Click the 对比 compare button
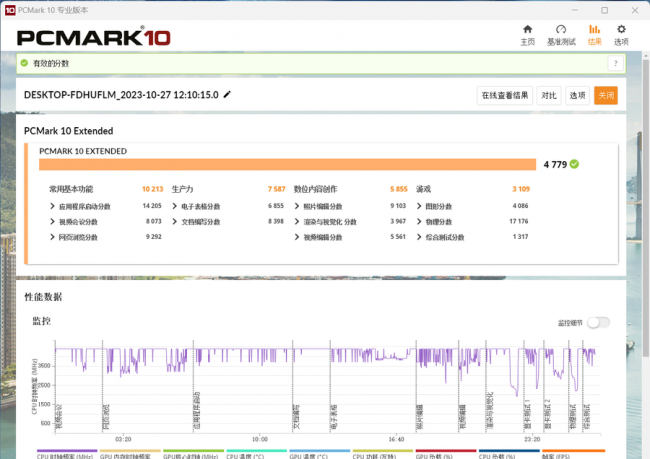The width and height of the screenshot is (650, 459). pyautogui.click(x=549, y=95)
